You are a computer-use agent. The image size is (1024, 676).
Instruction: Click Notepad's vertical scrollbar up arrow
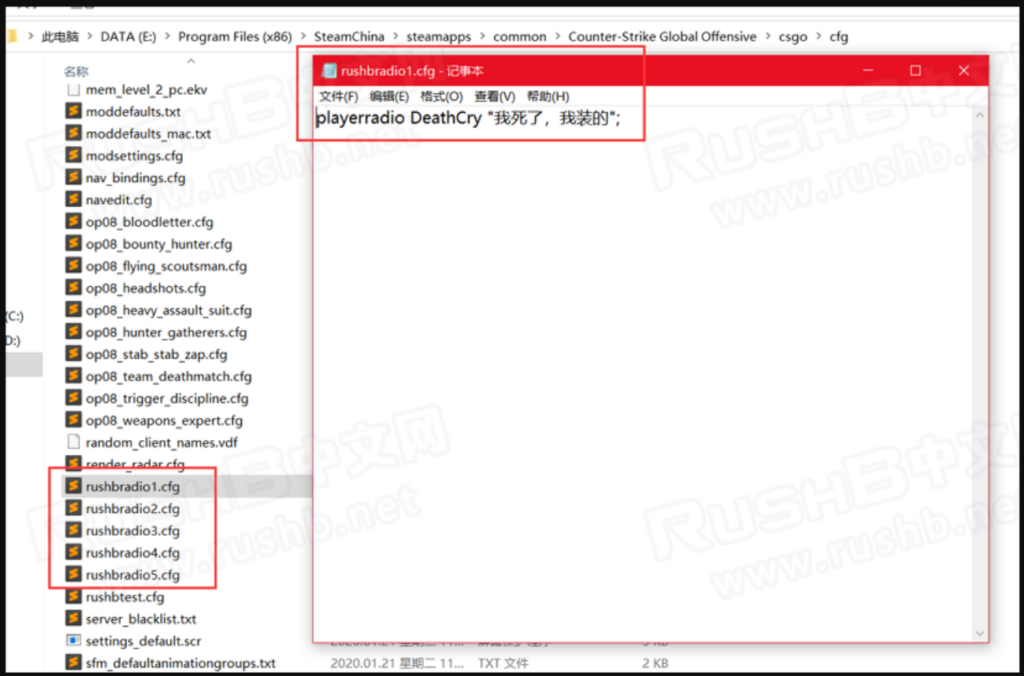pos(979,116)
